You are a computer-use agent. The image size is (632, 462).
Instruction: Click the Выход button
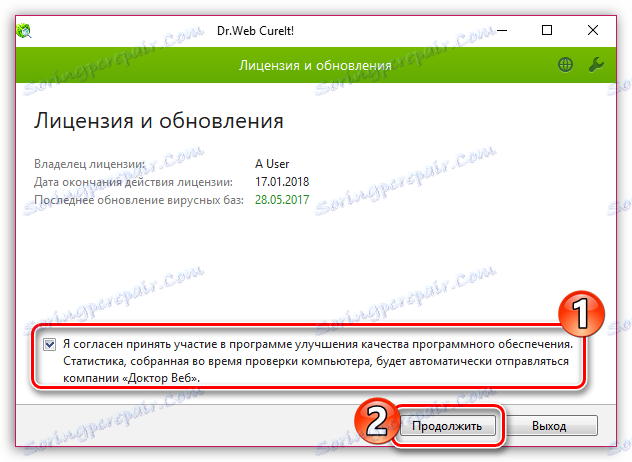tap(549, 426)
